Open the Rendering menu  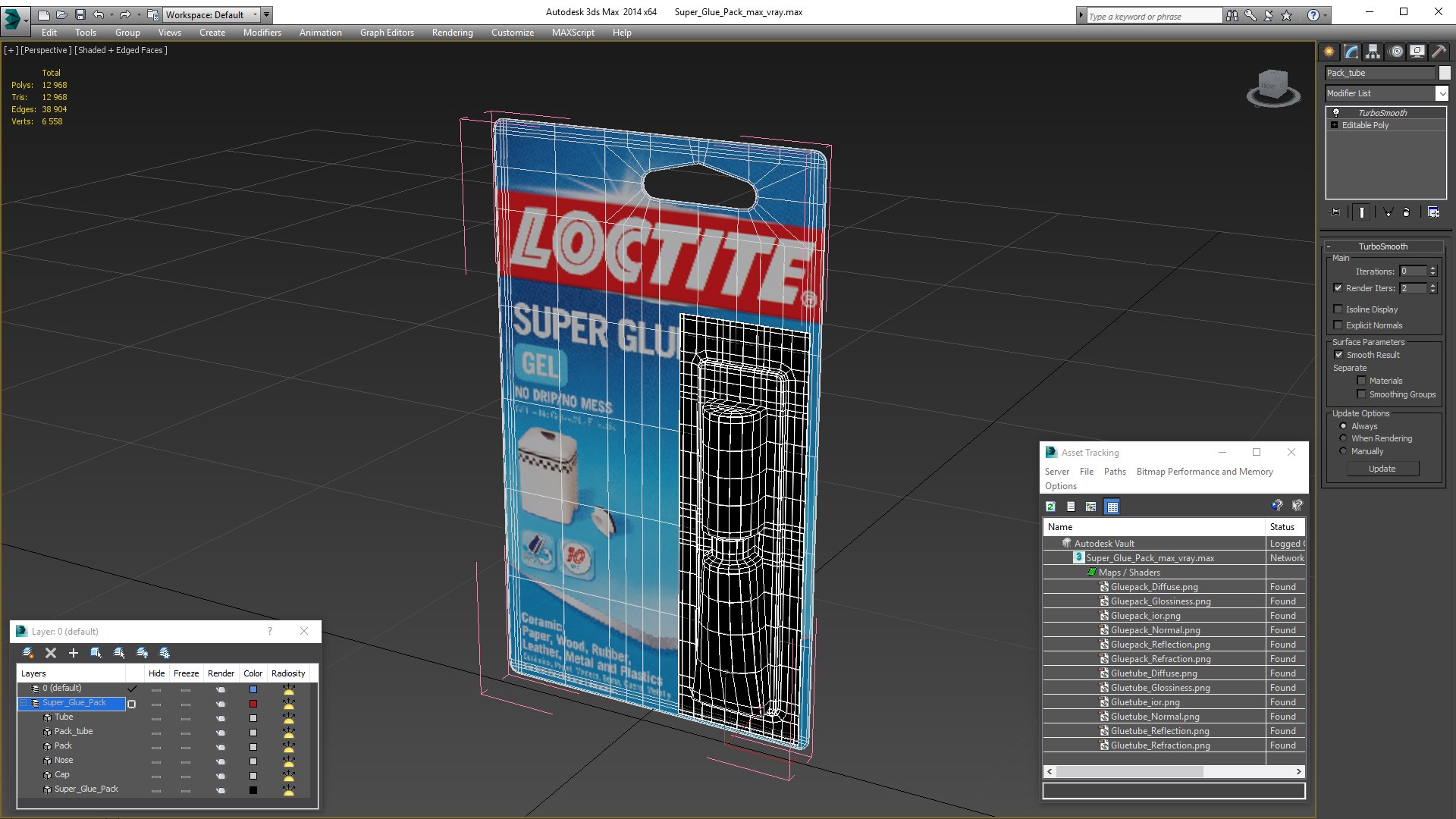[452, 33]
